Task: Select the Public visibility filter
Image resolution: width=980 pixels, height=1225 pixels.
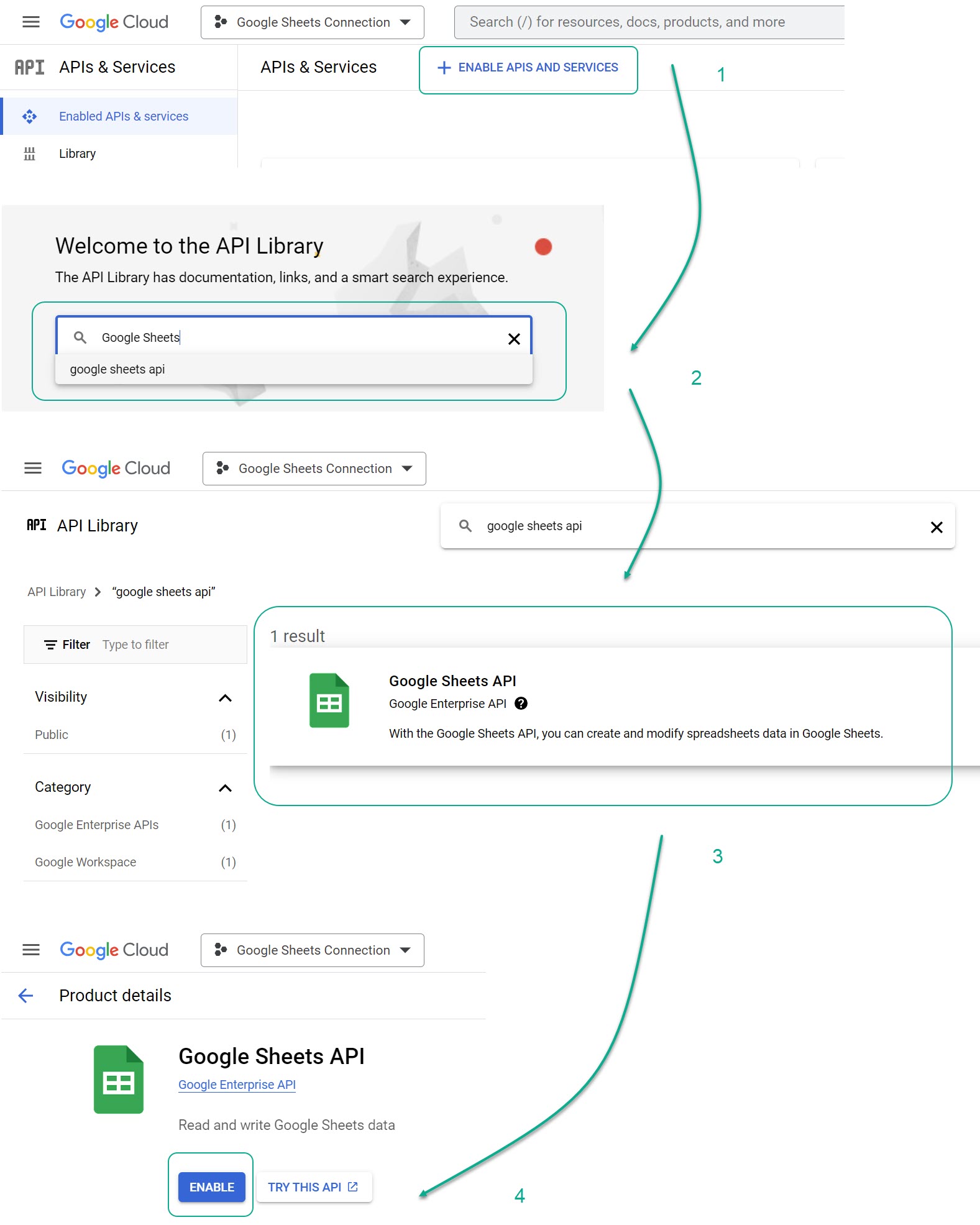Action: point(135,735)
